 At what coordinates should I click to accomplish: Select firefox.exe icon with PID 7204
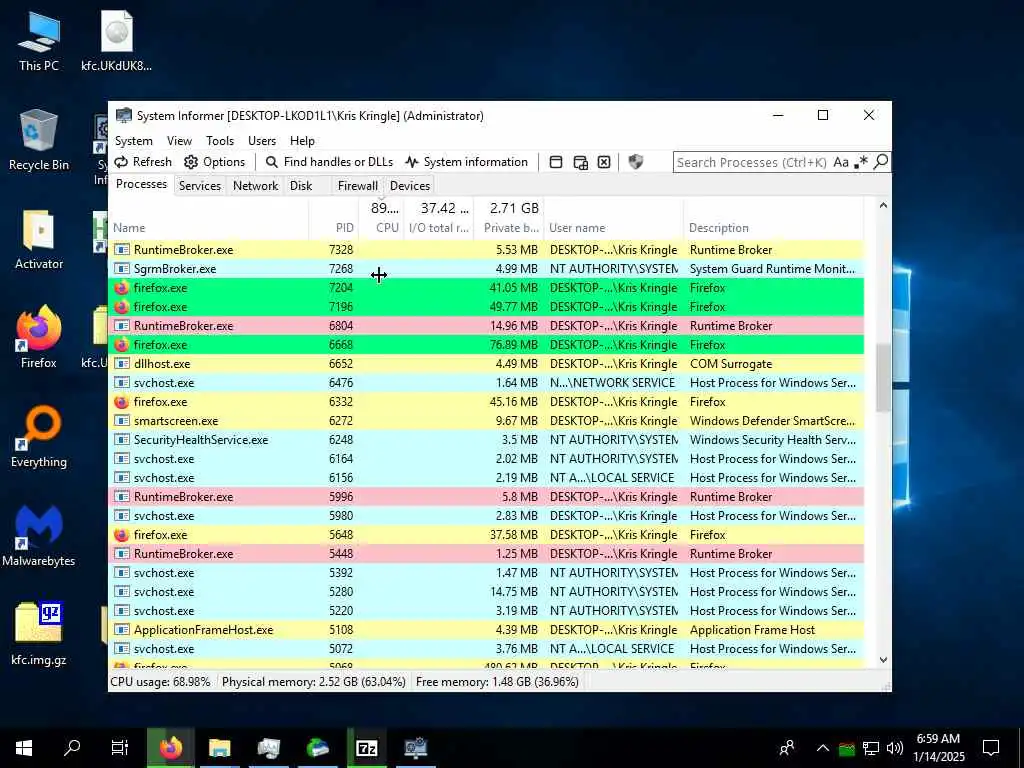coord(121,287)
